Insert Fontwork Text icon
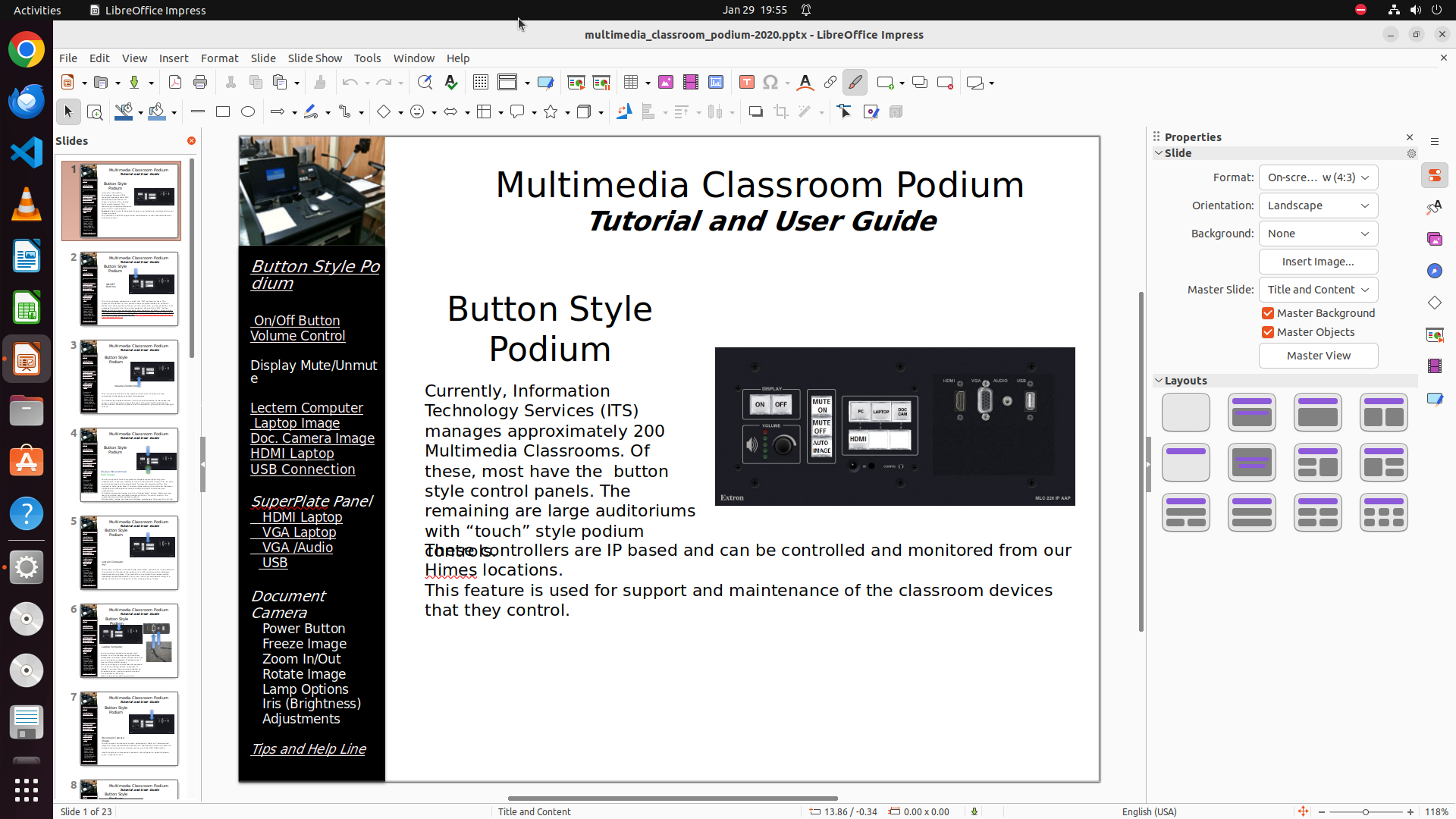This screenshot has height=819, width=1456. point(805,83)
